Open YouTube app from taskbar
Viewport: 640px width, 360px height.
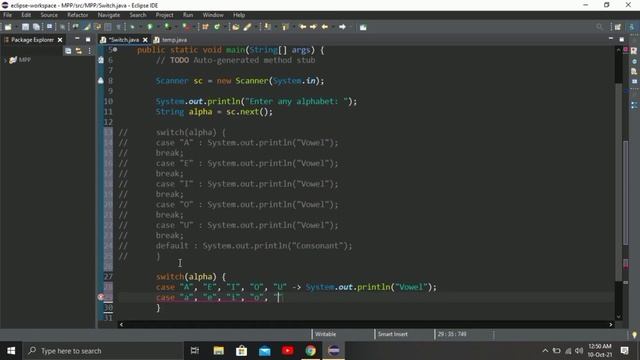(287, 351)
